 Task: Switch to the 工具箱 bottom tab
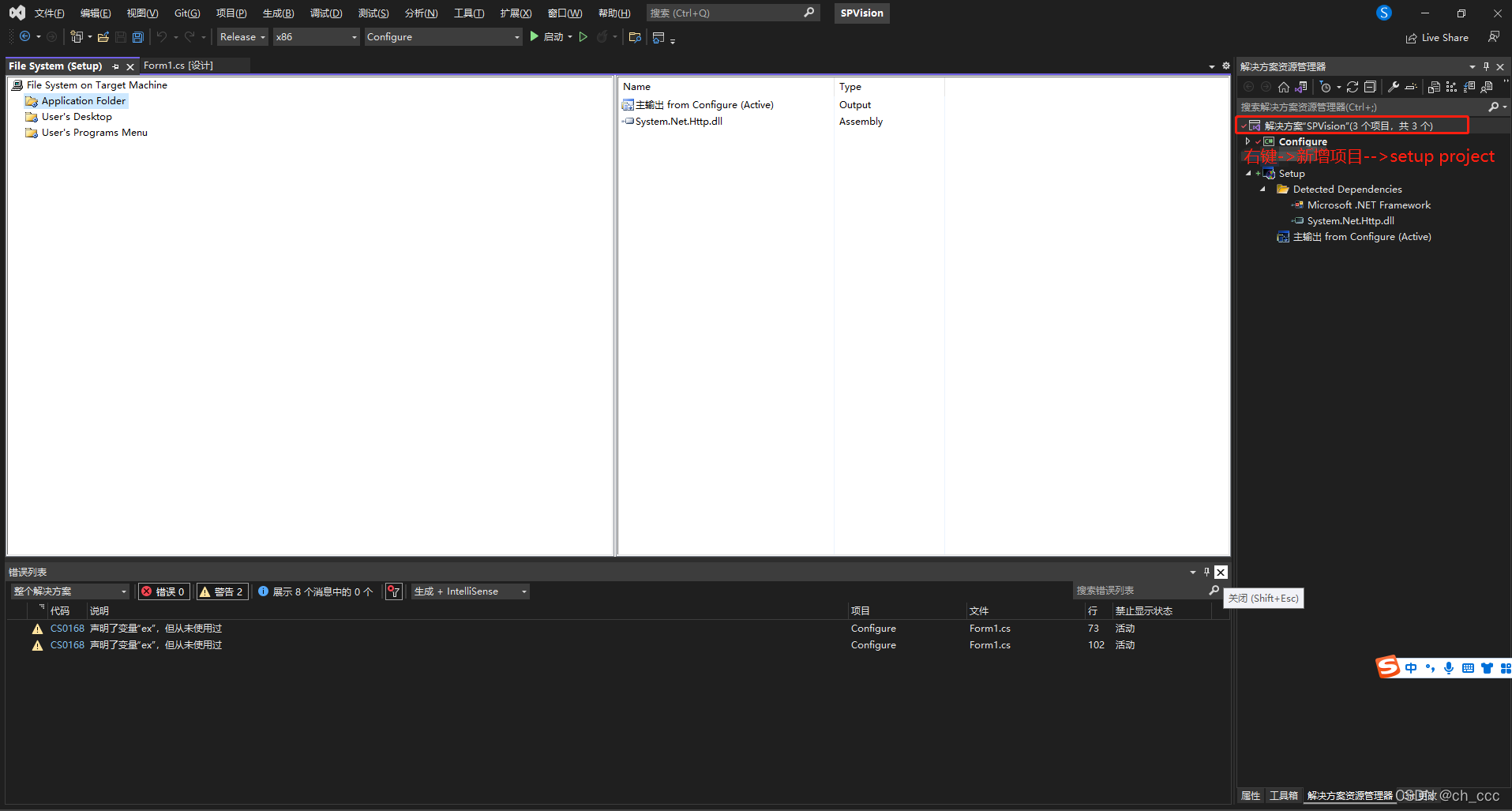[1284, 795]
